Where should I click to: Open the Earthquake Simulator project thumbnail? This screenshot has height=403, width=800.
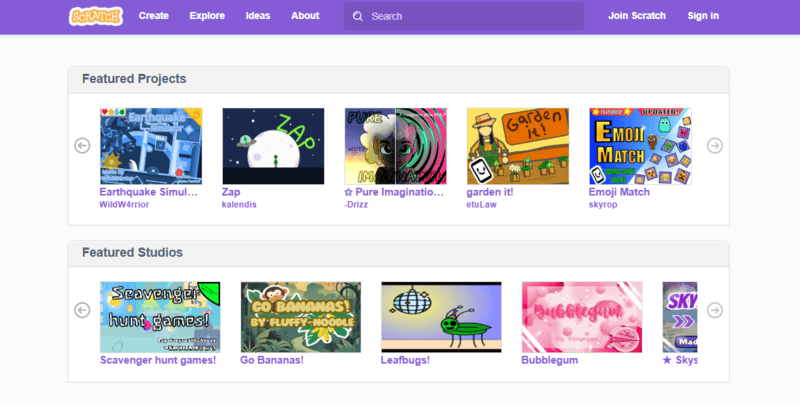click(151, 146)
